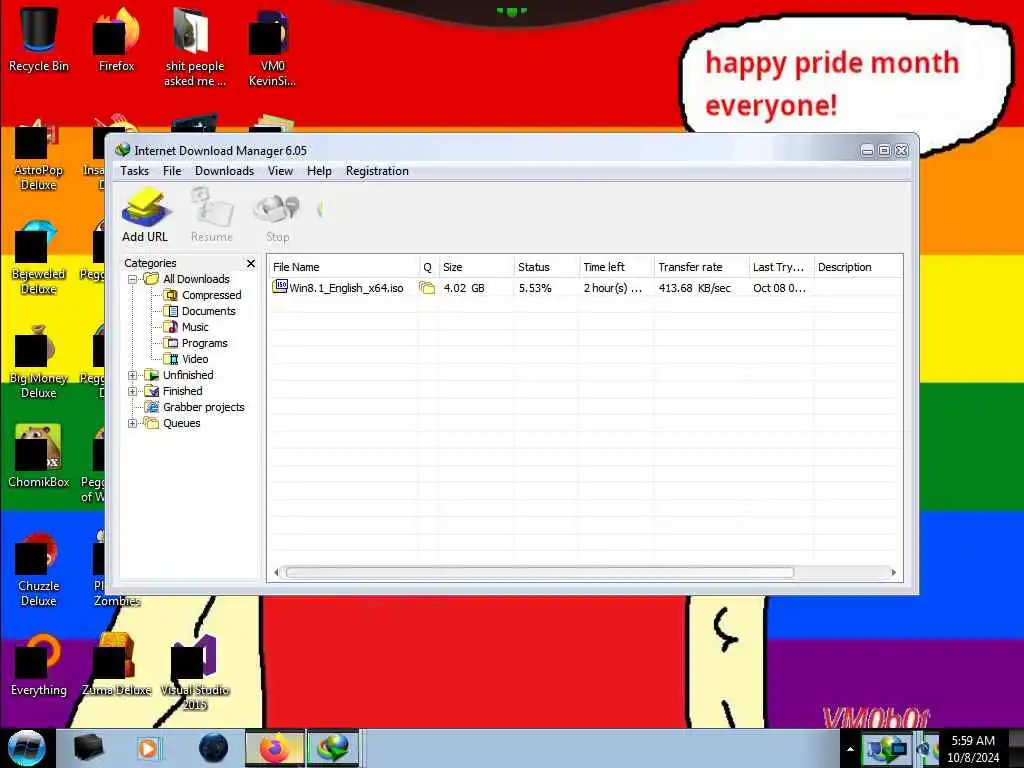The image size is (1024, 768).
Task: Select Win8.1_English_x64.iso download row
Action: [585, 288]
